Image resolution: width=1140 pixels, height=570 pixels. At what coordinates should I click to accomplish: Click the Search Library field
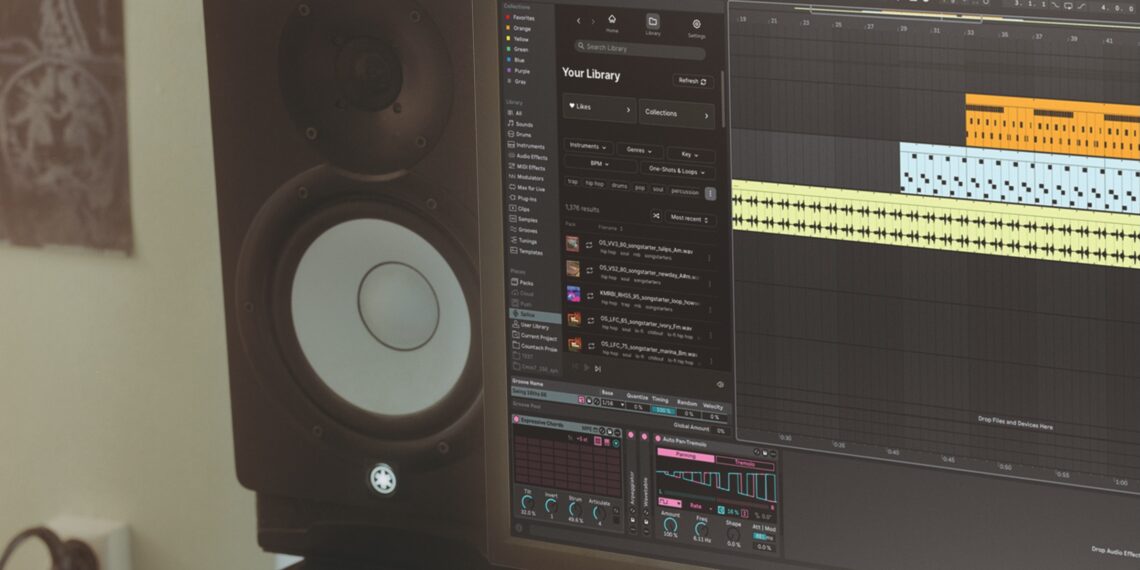pos(640,49)
